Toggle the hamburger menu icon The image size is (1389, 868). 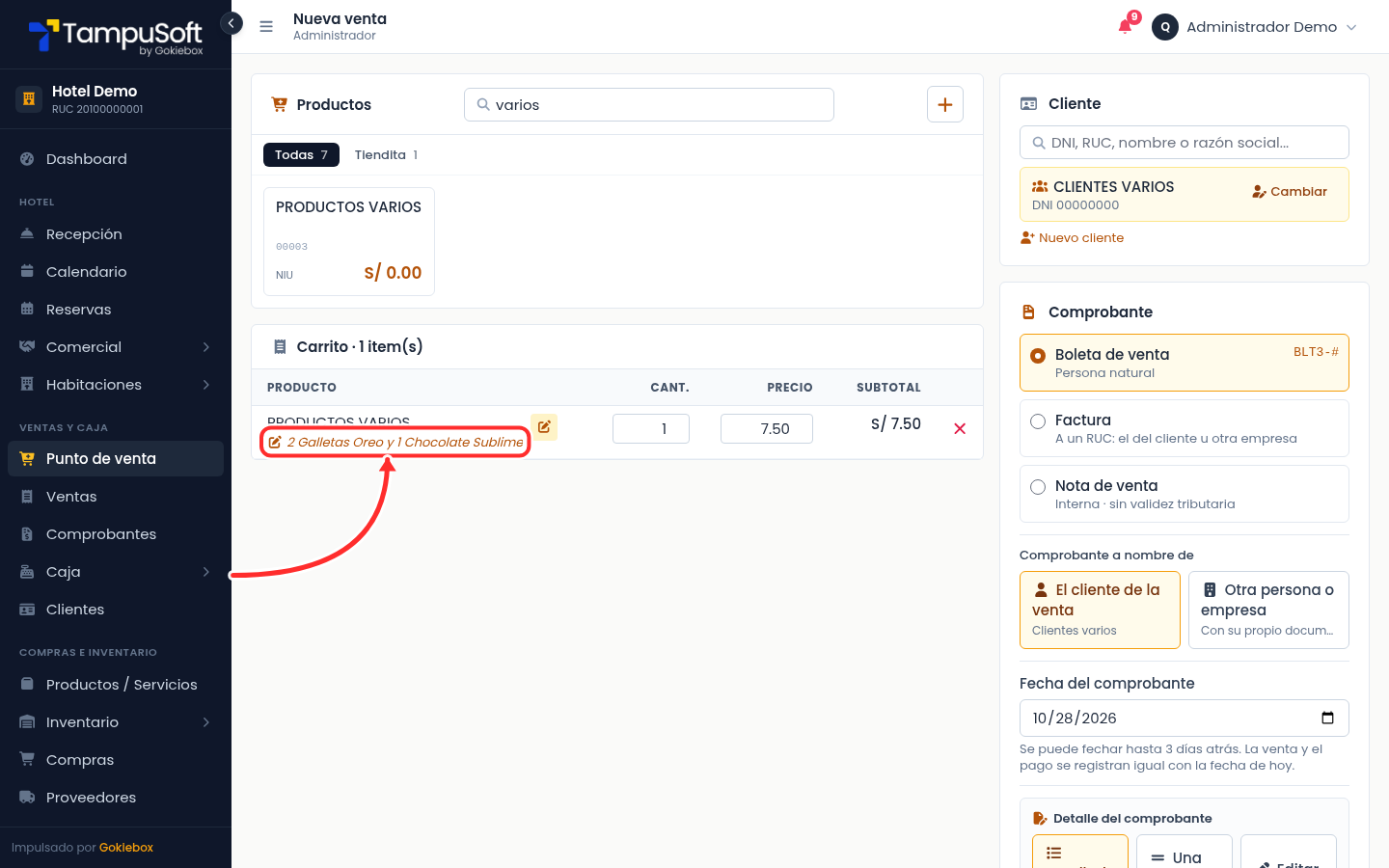pos(266,27)
